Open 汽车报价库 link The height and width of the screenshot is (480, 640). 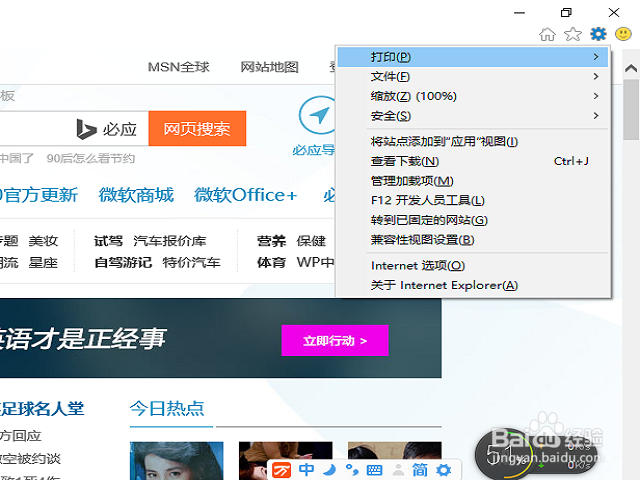click(170, 241)
